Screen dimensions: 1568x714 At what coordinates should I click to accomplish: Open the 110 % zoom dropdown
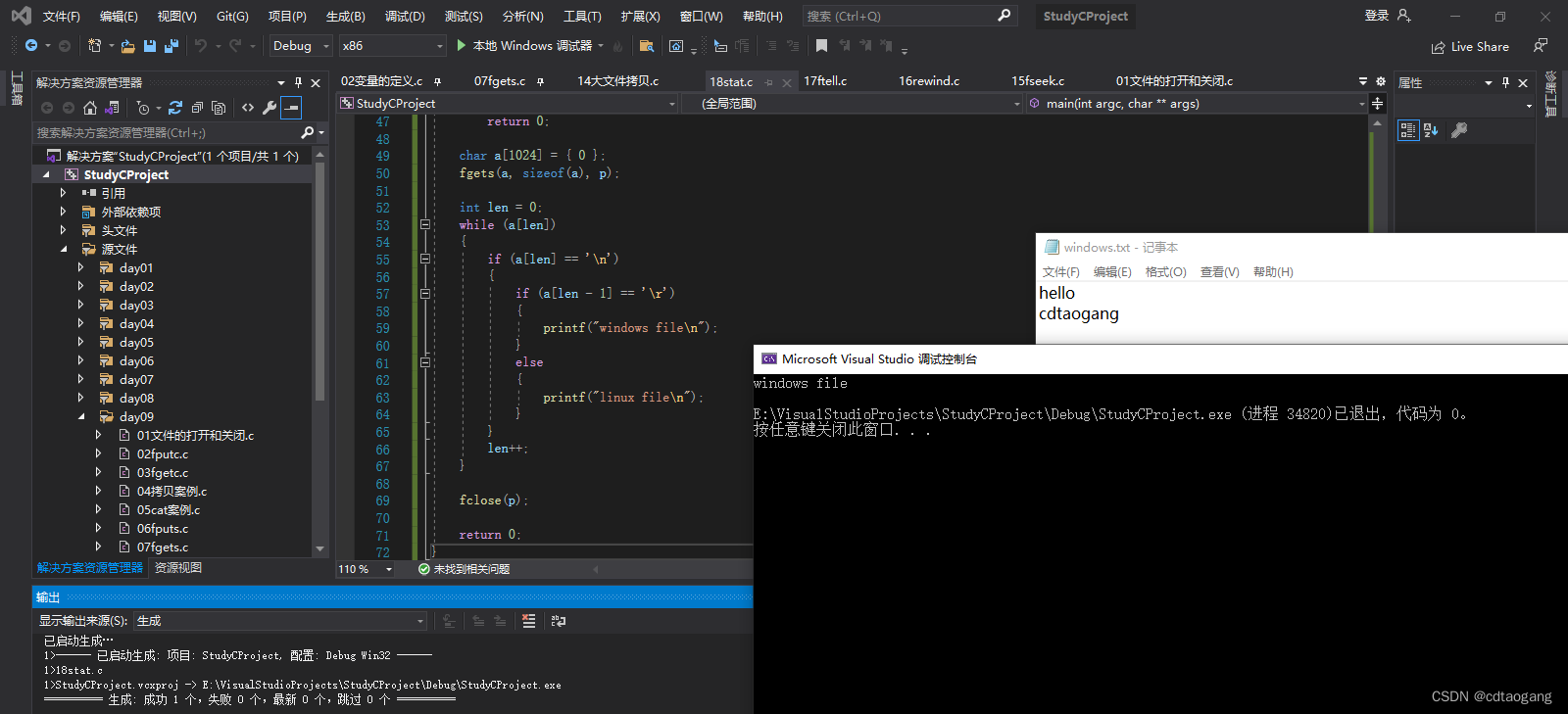point(366,569)
